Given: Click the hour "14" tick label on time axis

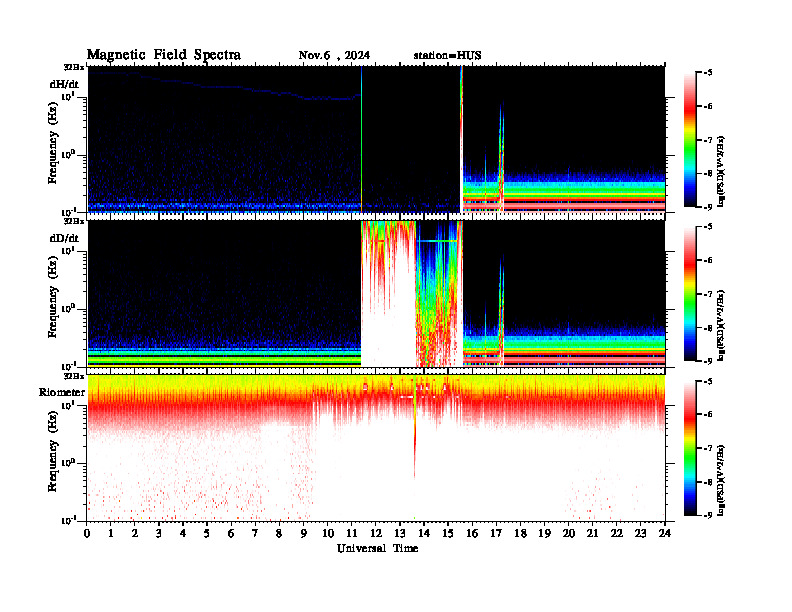Looking at the screenshot, I should [424, 534].
